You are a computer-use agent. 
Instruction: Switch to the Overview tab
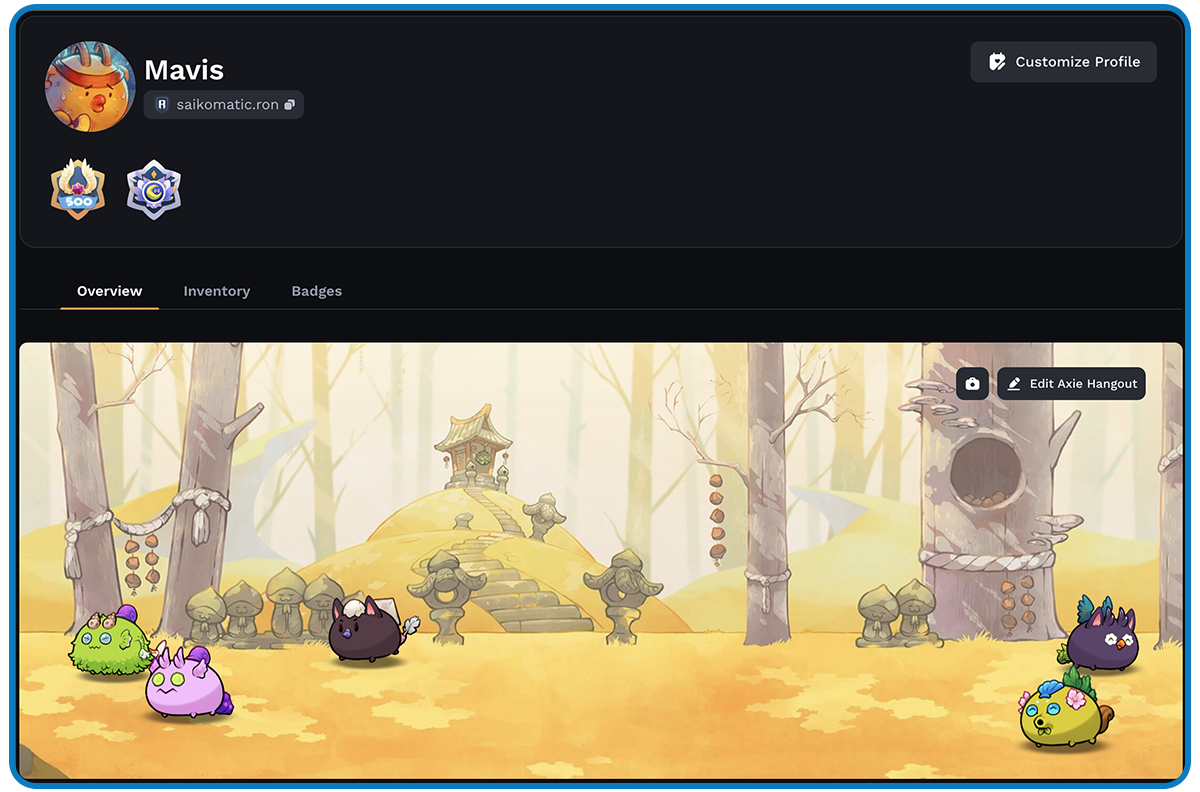point(110,291)
